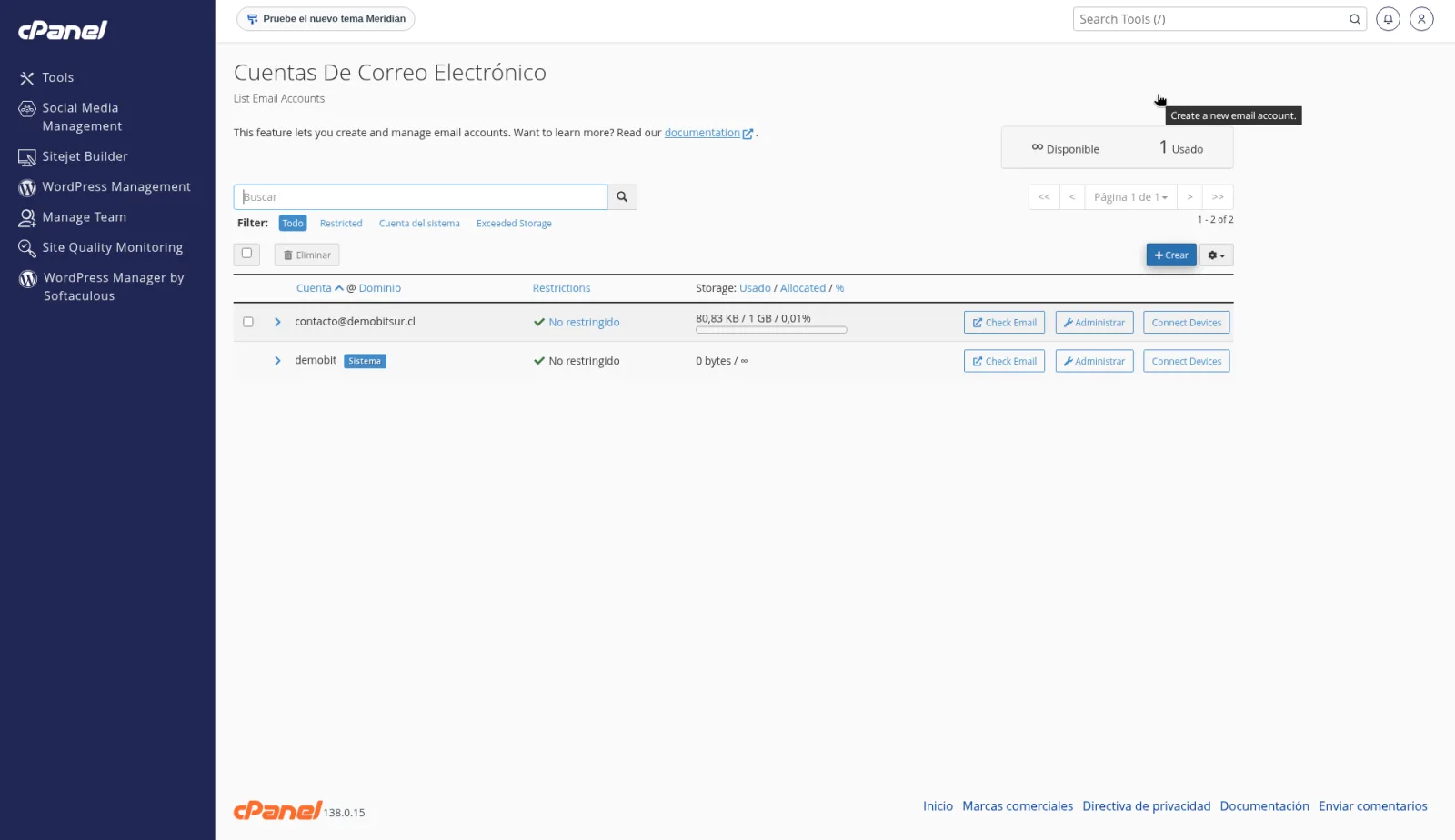Screen dimensions: 1455x840
Task: Go to first page with << button
Action: [1044, 197]
